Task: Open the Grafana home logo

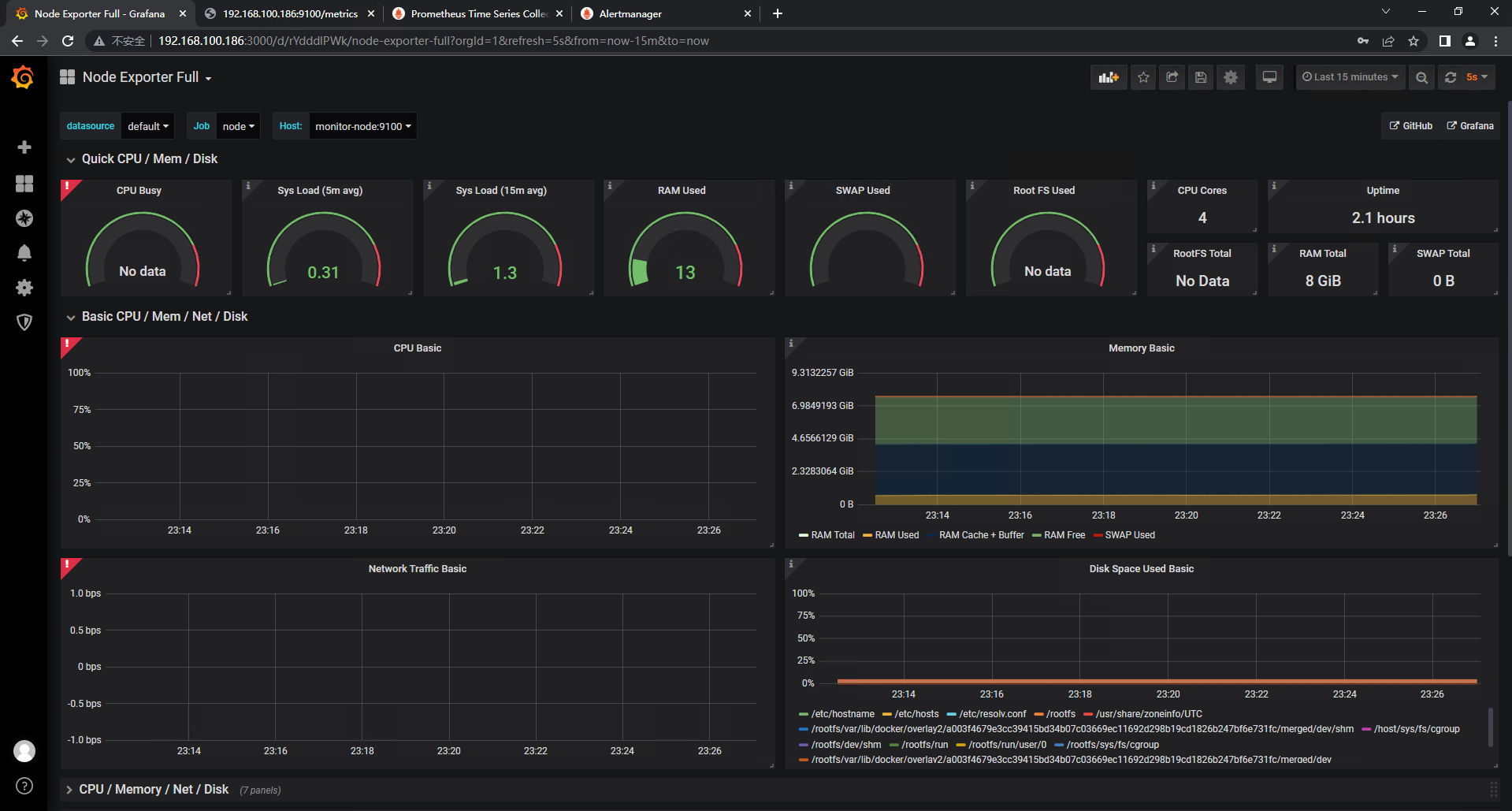Action: 23,77
